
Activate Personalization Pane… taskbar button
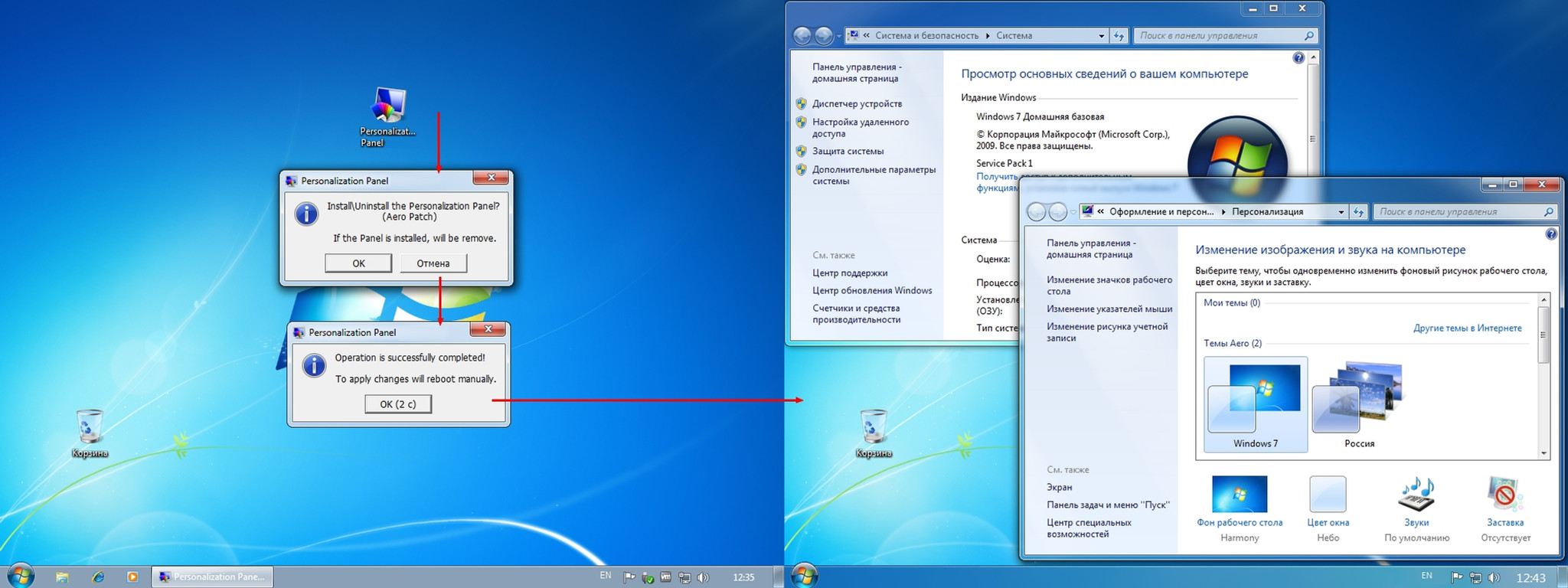[x=213, y=577]
